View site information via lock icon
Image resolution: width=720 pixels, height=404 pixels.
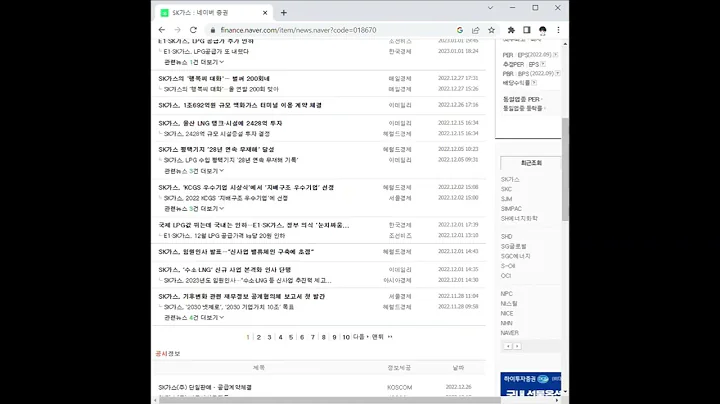213,30
